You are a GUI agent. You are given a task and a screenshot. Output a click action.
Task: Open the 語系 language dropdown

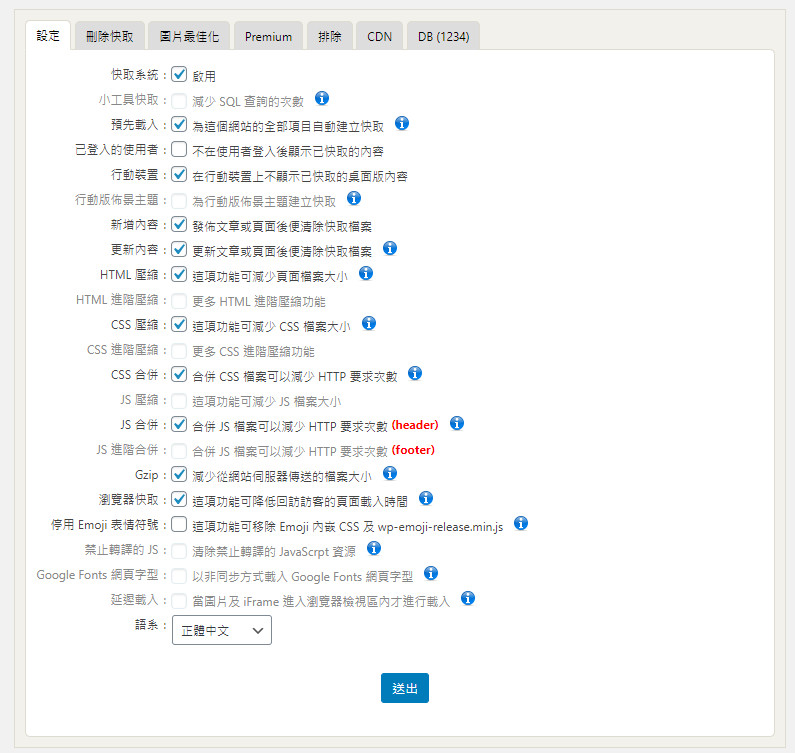pyautogui.click(x=221, y=630)
